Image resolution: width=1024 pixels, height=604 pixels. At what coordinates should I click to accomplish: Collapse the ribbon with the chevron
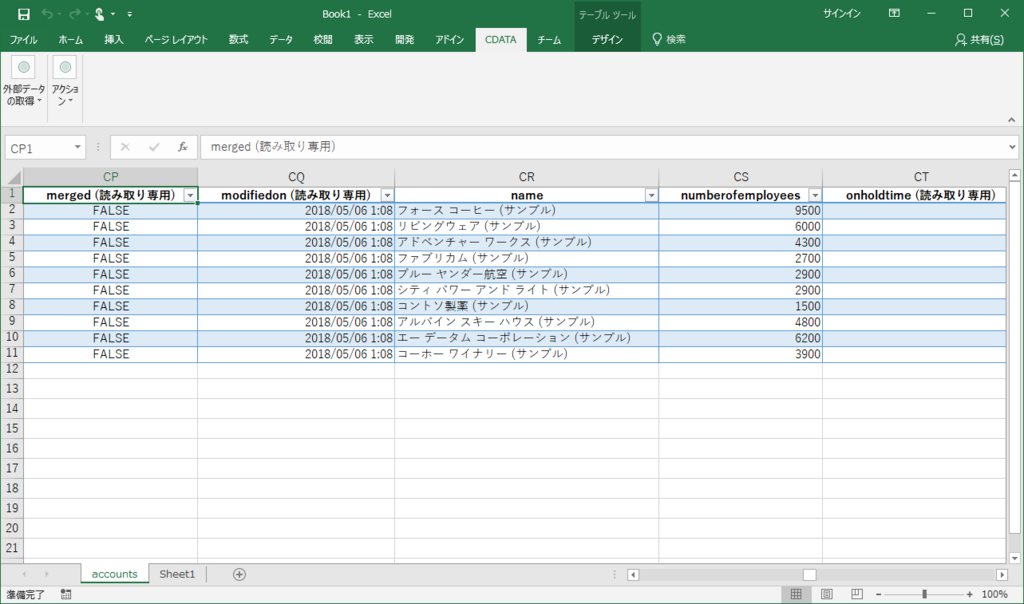tap(1011, 120)
